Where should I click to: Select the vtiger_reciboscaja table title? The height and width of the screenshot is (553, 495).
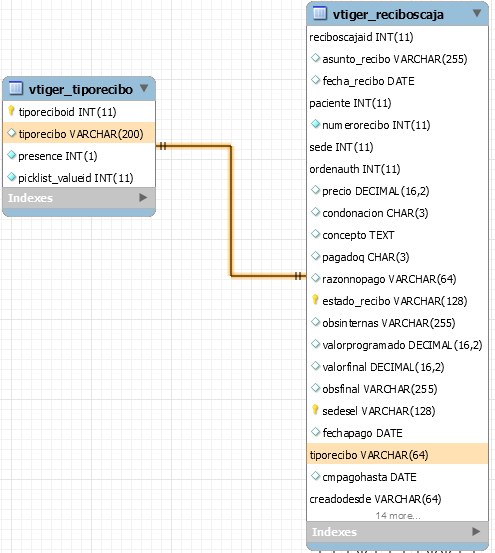point(388,14)
